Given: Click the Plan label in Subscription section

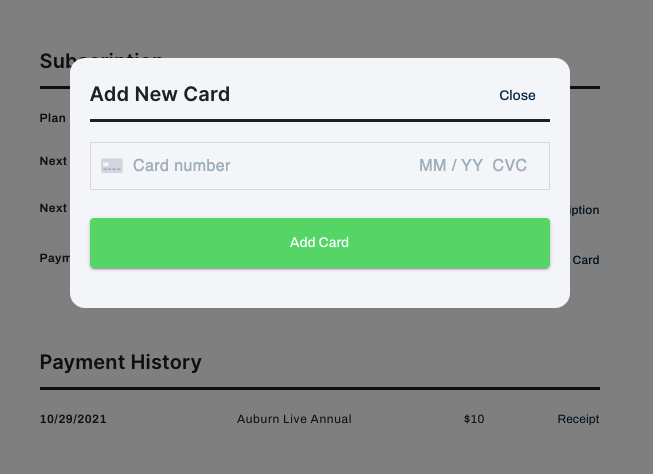Looking at the screenshot, I should pyautogui.click(x=52, y=118).
